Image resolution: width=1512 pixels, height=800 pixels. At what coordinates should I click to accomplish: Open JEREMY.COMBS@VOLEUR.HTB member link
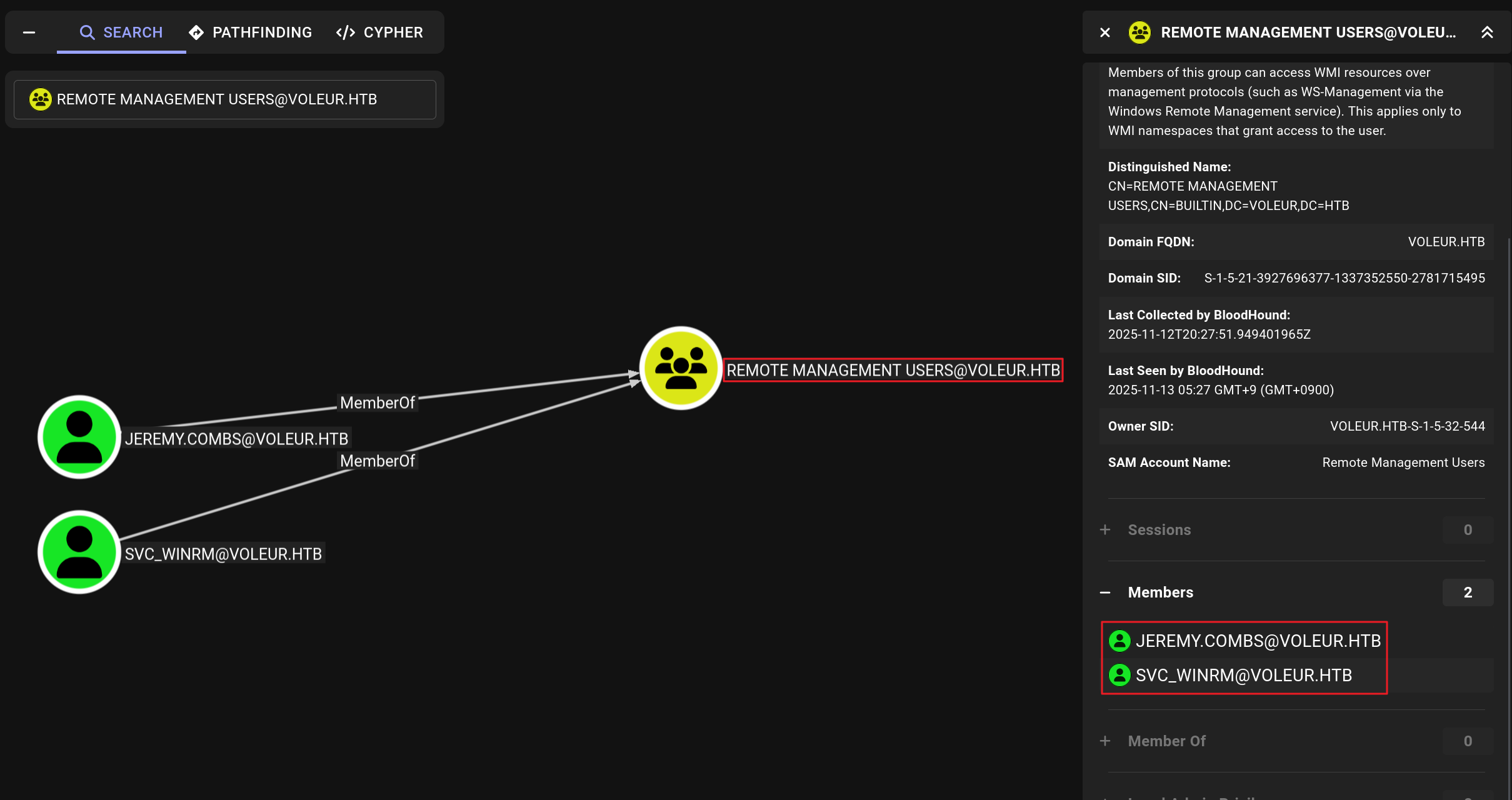1258,641
